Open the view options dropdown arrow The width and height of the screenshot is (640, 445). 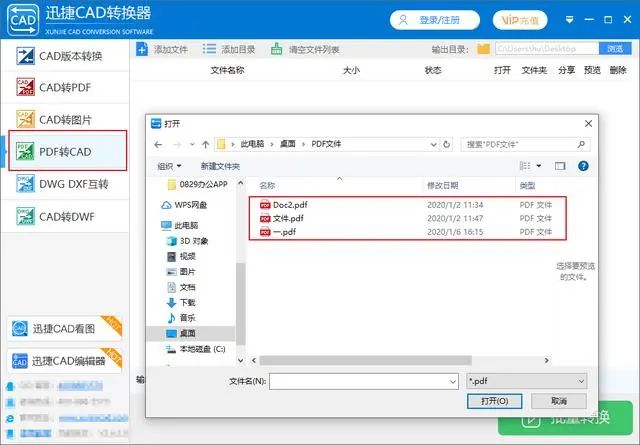(x=538, y=166)
